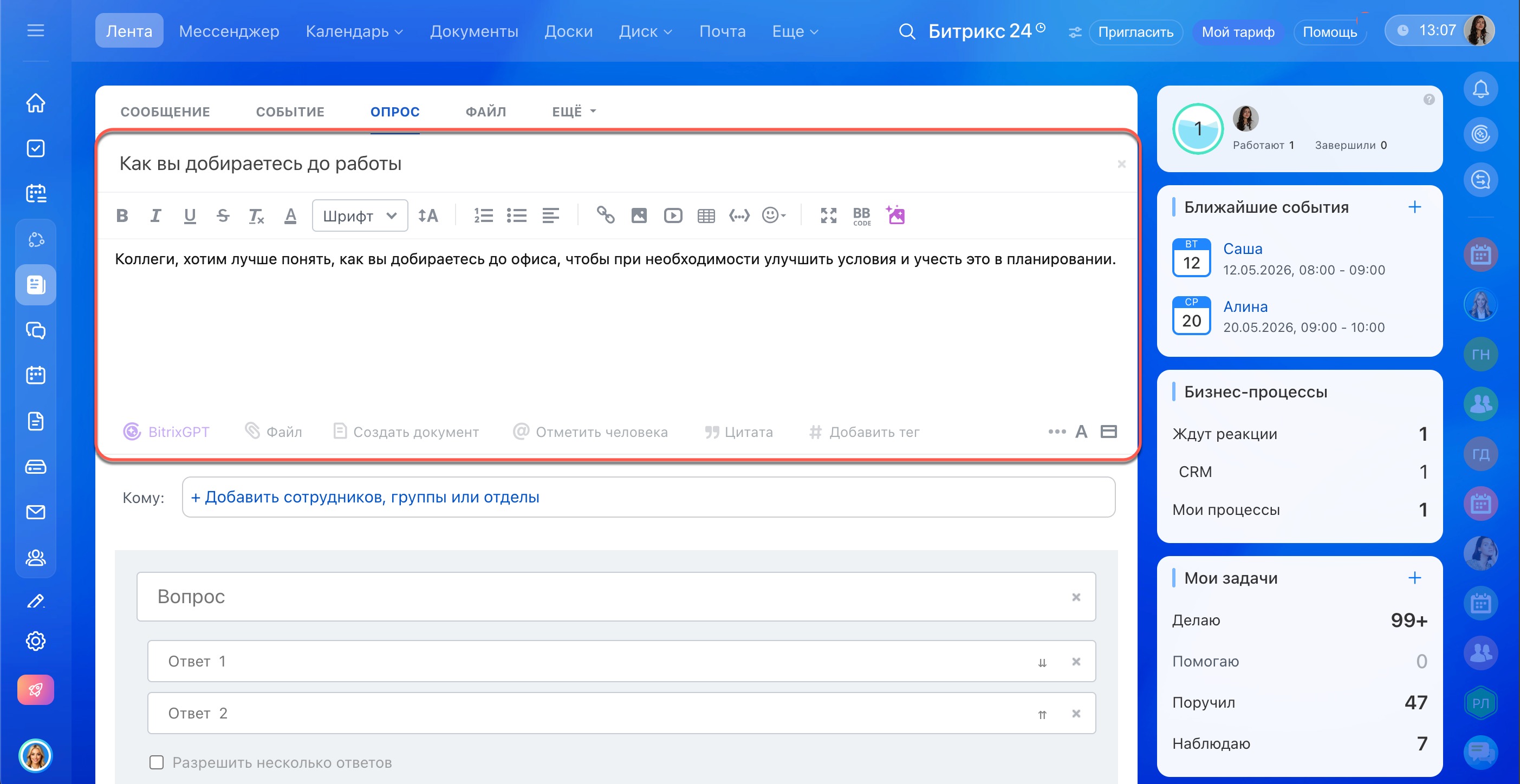Screen dimensions: 1520x784
Task: Enable "Разрешить несколько ответов" checkbox
Action: (x=157, y=762)
